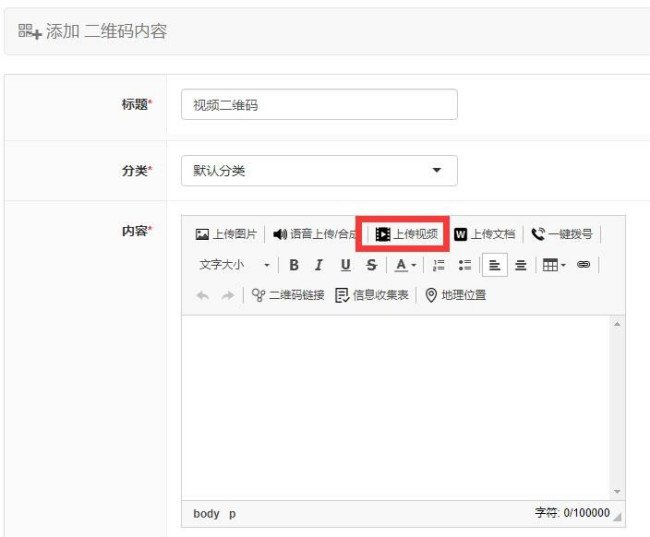
Task: Open the text color picker
Action: [x=405, y=265]
